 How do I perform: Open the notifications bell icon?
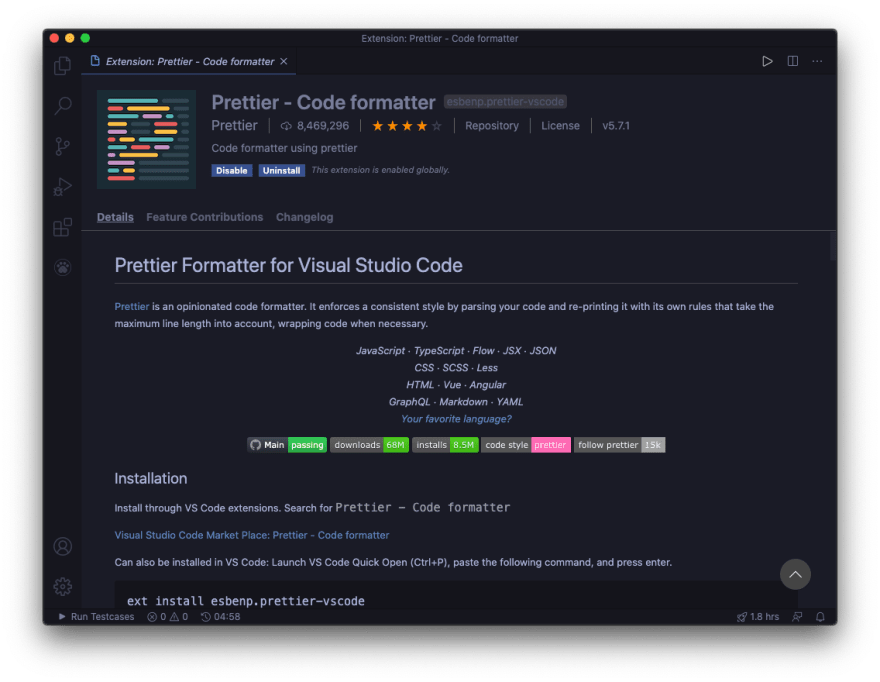pos(820,616)
